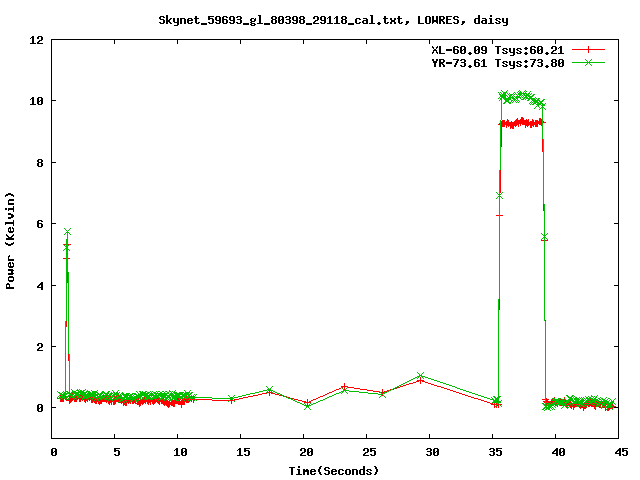Viewport: 640px width, 480px height.
Task: Click y-axis tick label 12
Action: [36, 40]
